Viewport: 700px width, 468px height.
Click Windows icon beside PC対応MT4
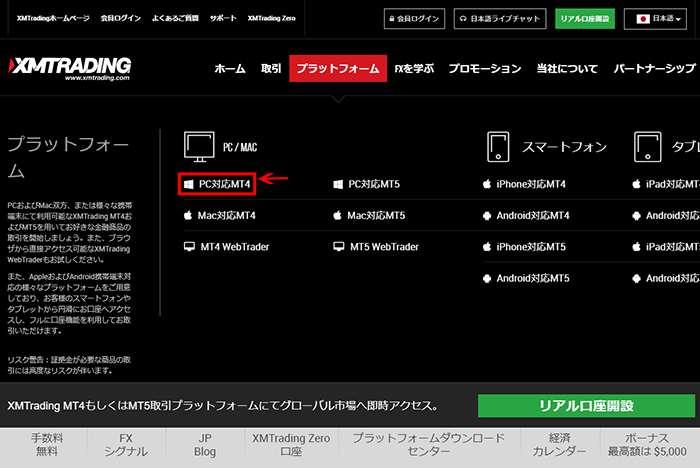point(189,184)
